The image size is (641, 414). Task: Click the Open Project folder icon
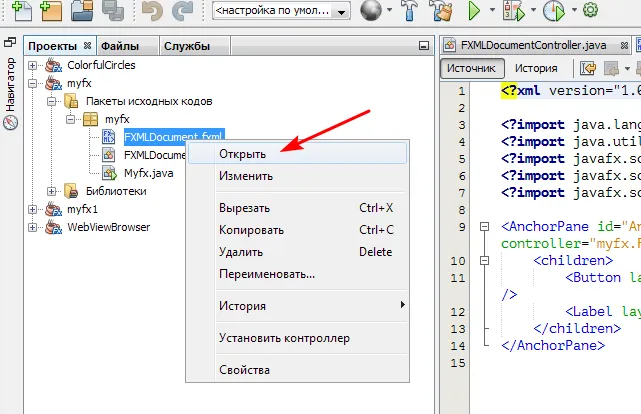click(82, 11)
